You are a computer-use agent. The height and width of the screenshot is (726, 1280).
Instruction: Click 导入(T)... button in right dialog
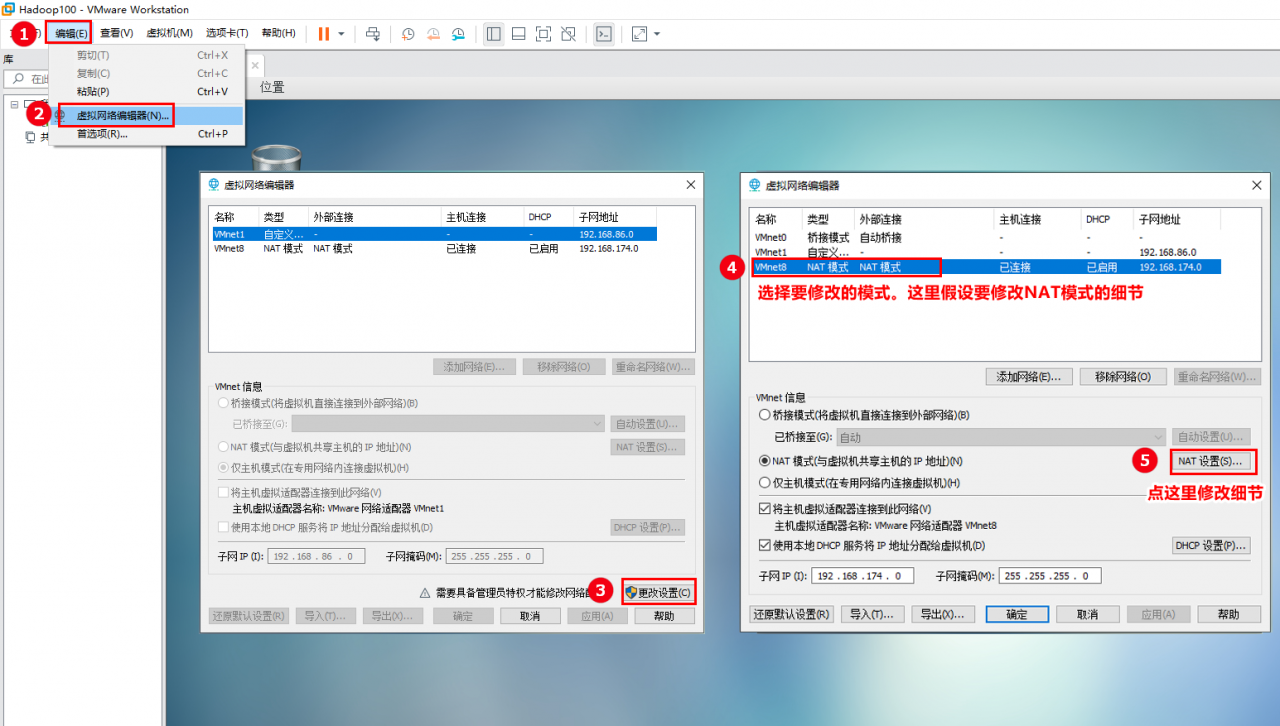[873, 614]
